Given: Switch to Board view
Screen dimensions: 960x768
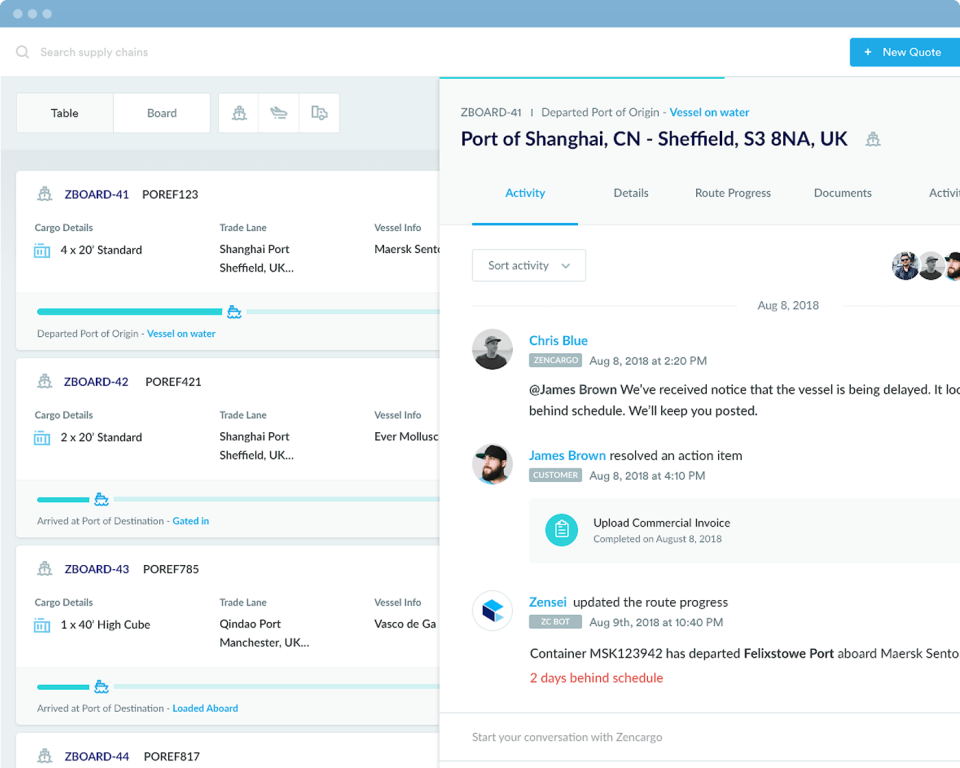Looking at the screenshot, I should point(162,113).
